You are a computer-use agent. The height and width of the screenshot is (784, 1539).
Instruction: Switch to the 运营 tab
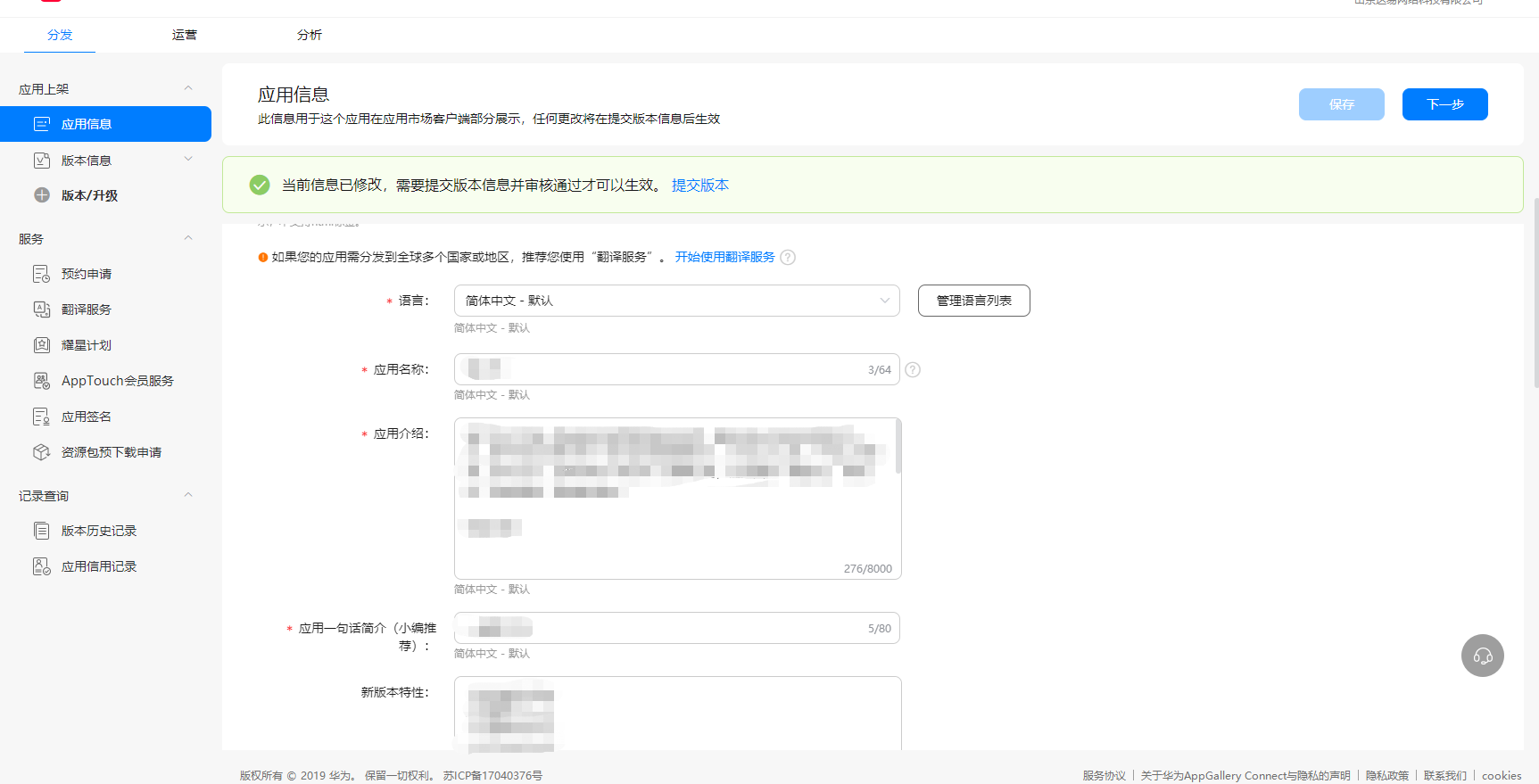tap(185, 35)
